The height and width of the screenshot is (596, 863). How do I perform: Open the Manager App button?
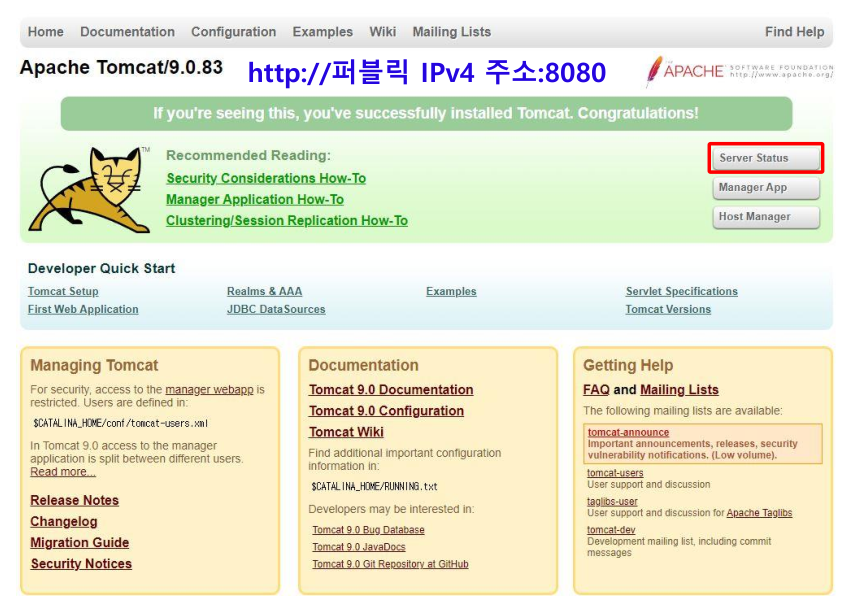tap(766, 188)
